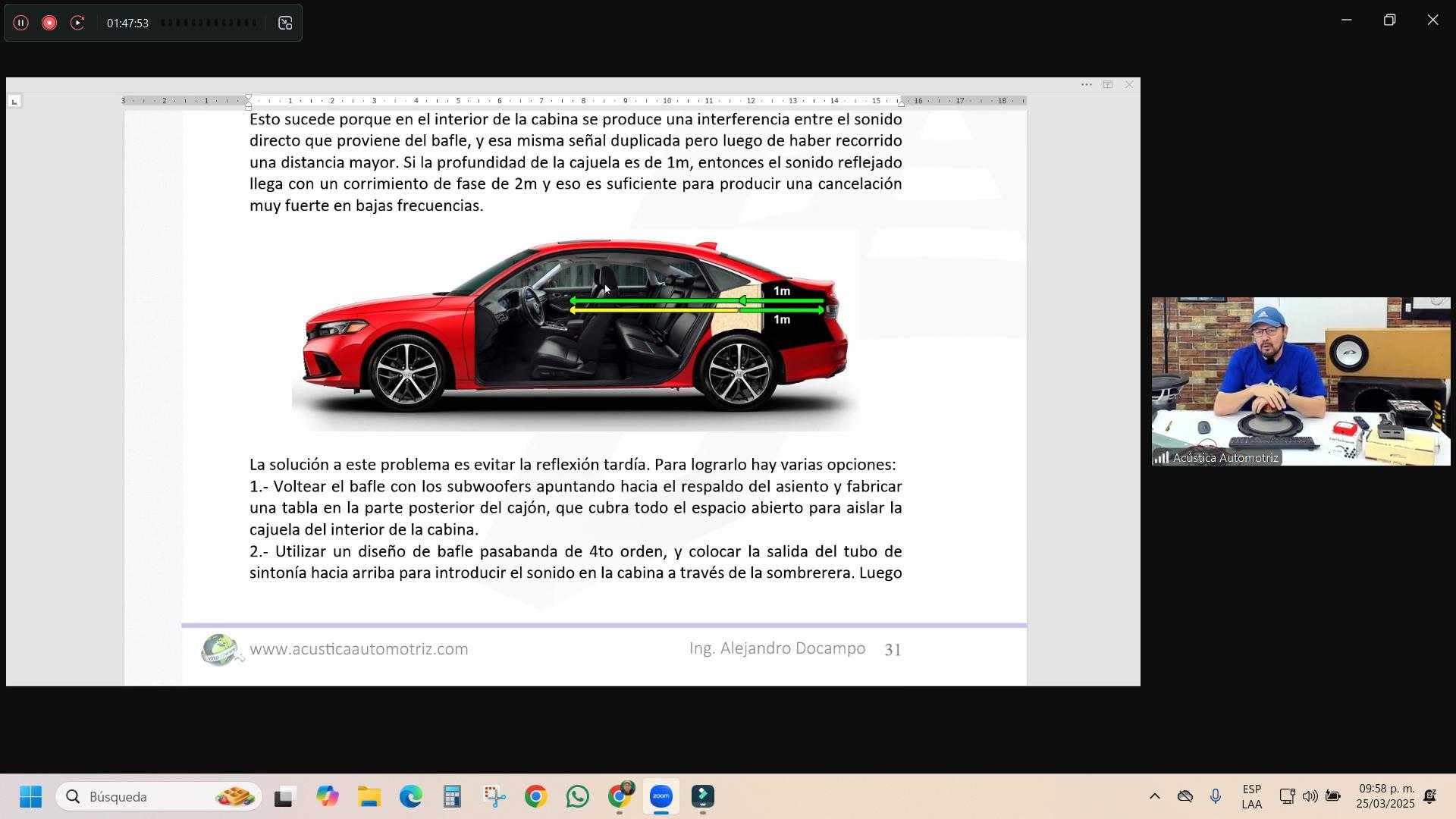Click the tab stop selector on ruler
1456x819 pixels.
click(14, 101)
